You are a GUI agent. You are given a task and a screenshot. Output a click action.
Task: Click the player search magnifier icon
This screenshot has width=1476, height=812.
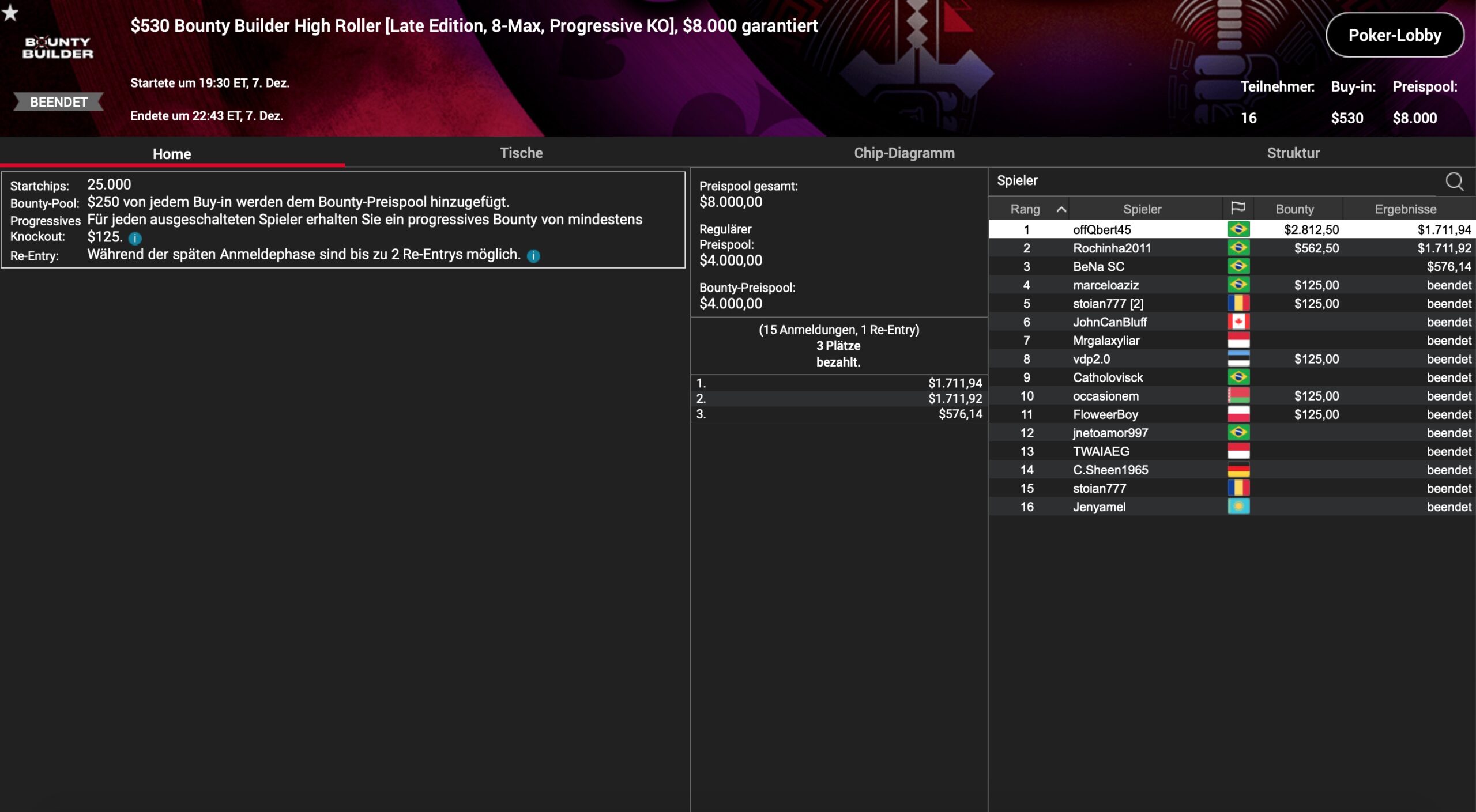[x=1454, y=182]
